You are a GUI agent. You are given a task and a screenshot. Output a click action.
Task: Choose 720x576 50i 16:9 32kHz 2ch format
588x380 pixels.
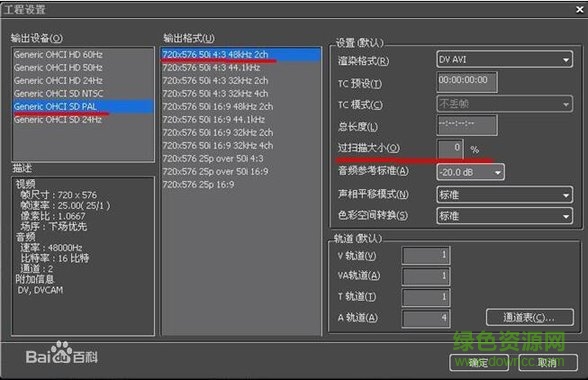coord(241,132)
